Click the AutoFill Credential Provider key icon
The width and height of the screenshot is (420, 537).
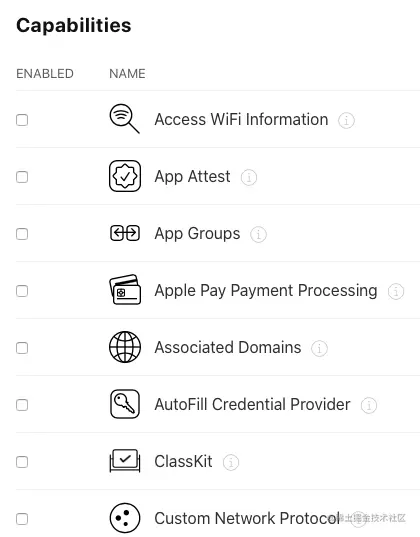pyautogui.click(x=125, y=404)
